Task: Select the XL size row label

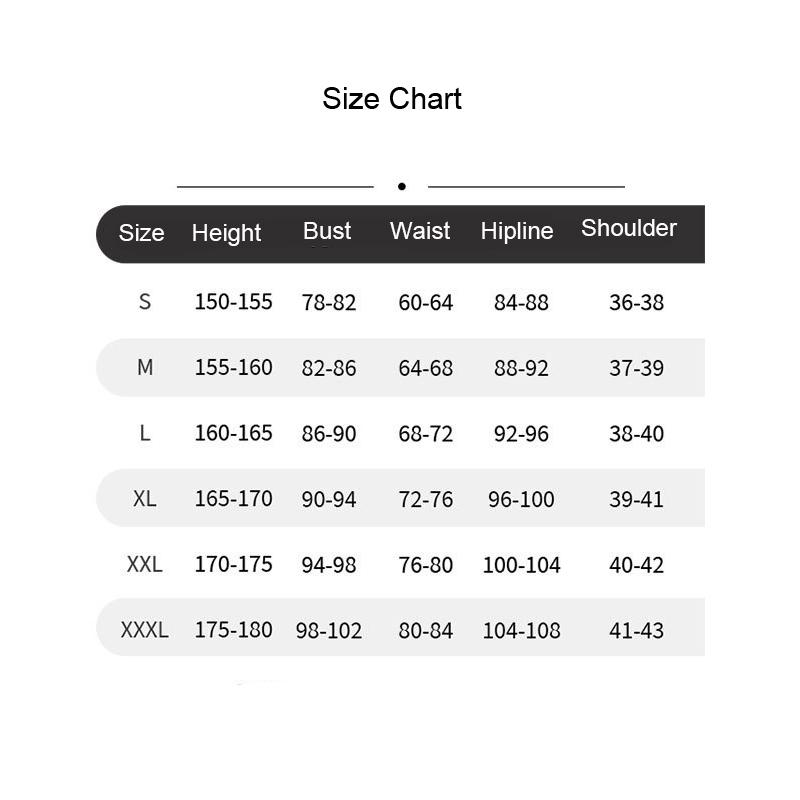Action: [145, 498]
